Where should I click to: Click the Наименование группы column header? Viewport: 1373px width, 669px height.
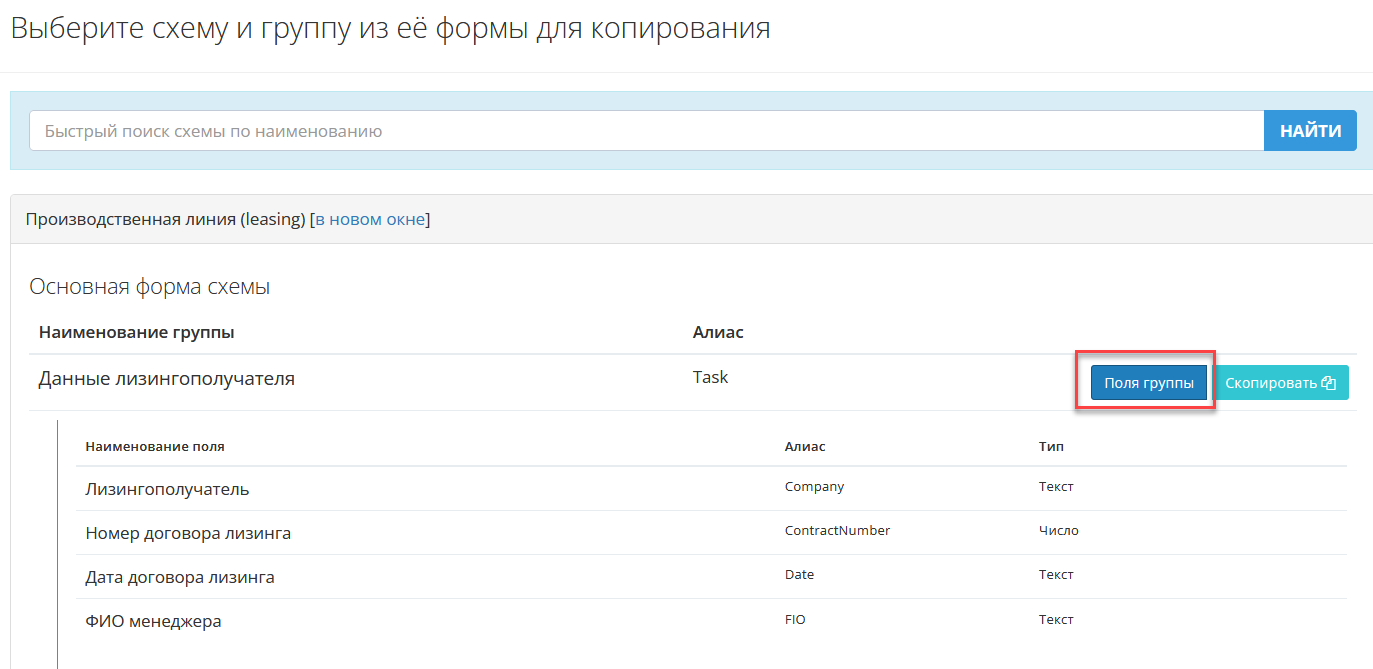pyautogui.click(x=136, y=332)
